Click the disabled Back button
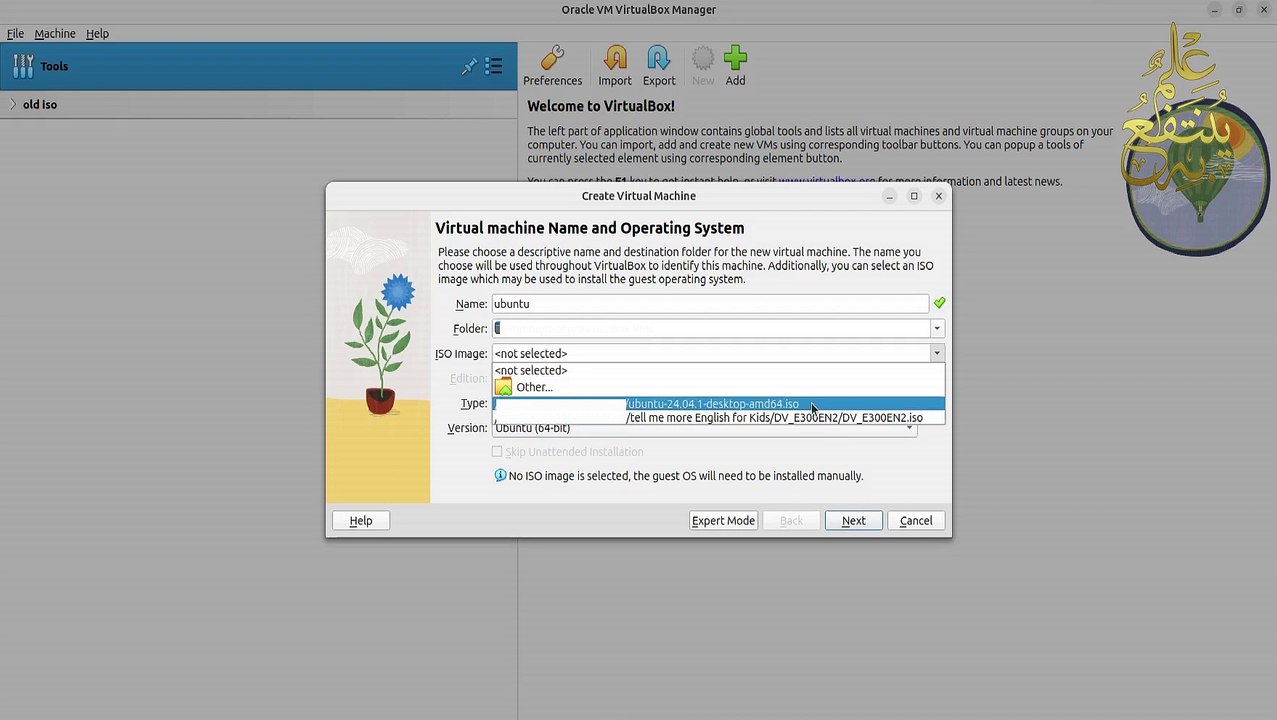Image resolution: width=1277 pixels, height=720 pixels. (x=791, y=520)
